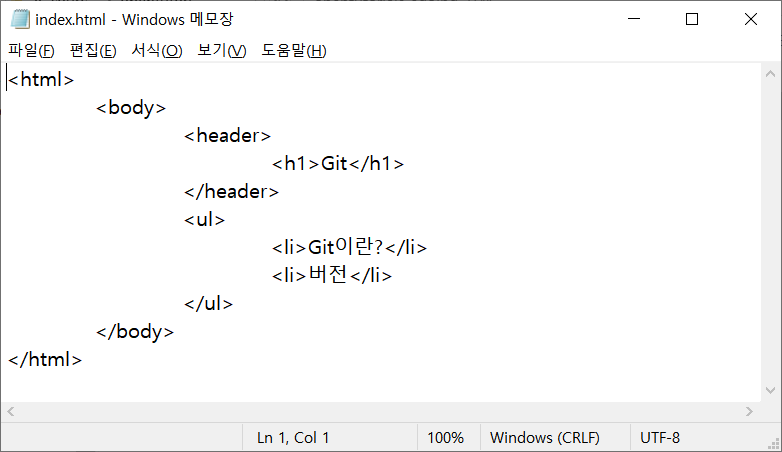Click the Windows (CRLF) status entry
Viewport: 782px width, 452px height.
(545, 438)
